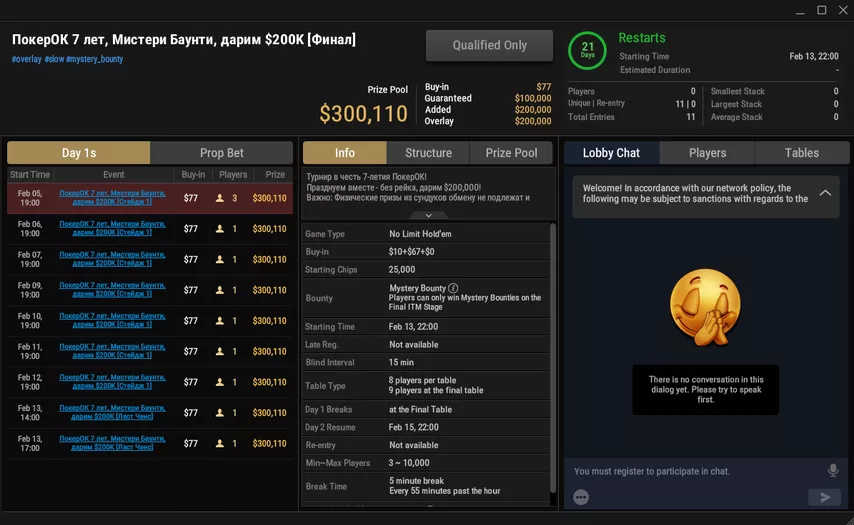The image size is (854, 525).
Task: Open the Feb 06, 19:00 event link
Action: point(112,228)
